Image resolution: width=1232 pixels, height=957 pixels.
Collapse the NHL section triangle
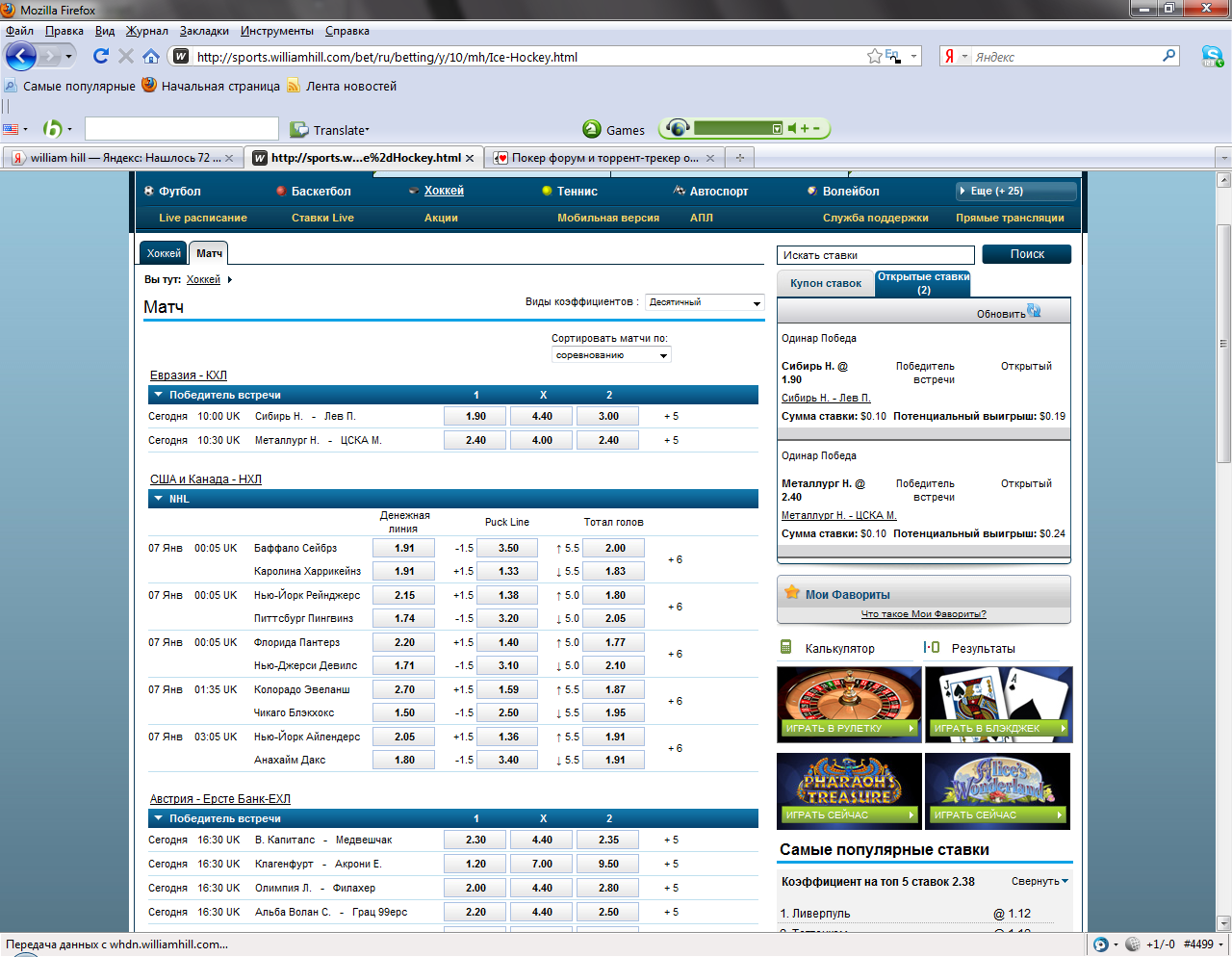click(x=158, y=499)
